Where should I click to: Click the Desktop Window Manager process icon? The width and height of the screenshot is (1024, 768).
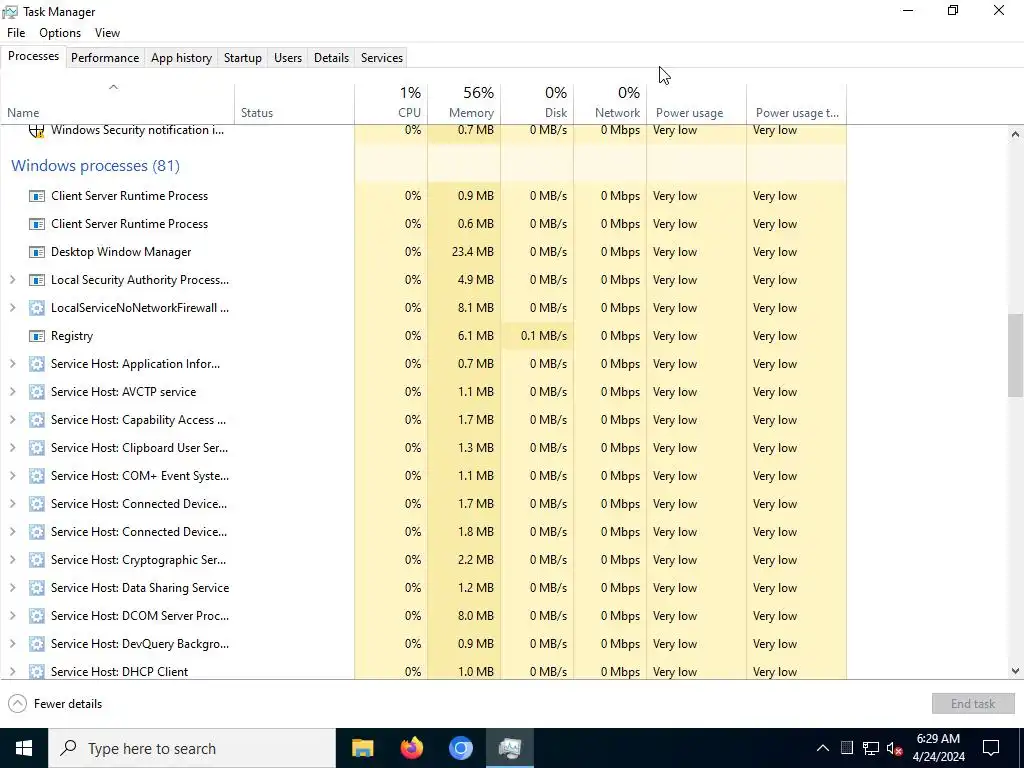37,252
